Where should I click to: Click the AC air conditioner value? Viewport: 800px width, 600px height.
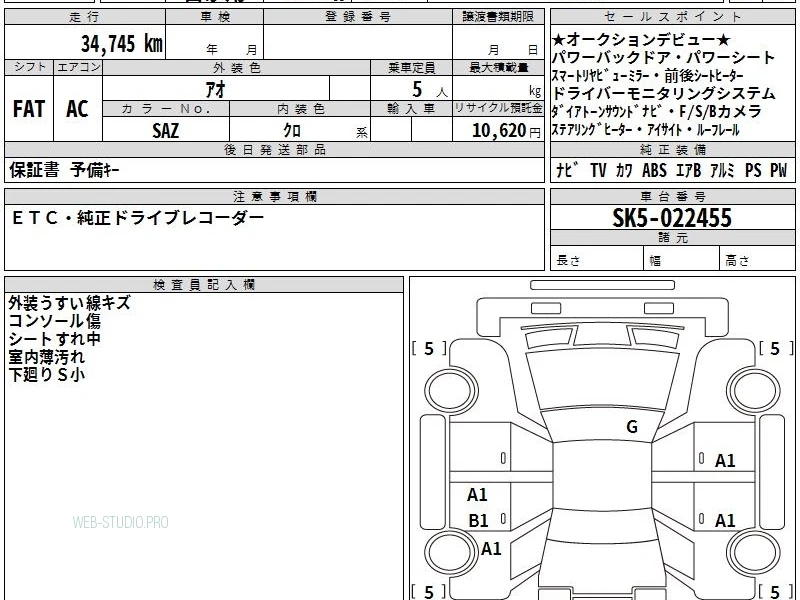click(77, 109)
